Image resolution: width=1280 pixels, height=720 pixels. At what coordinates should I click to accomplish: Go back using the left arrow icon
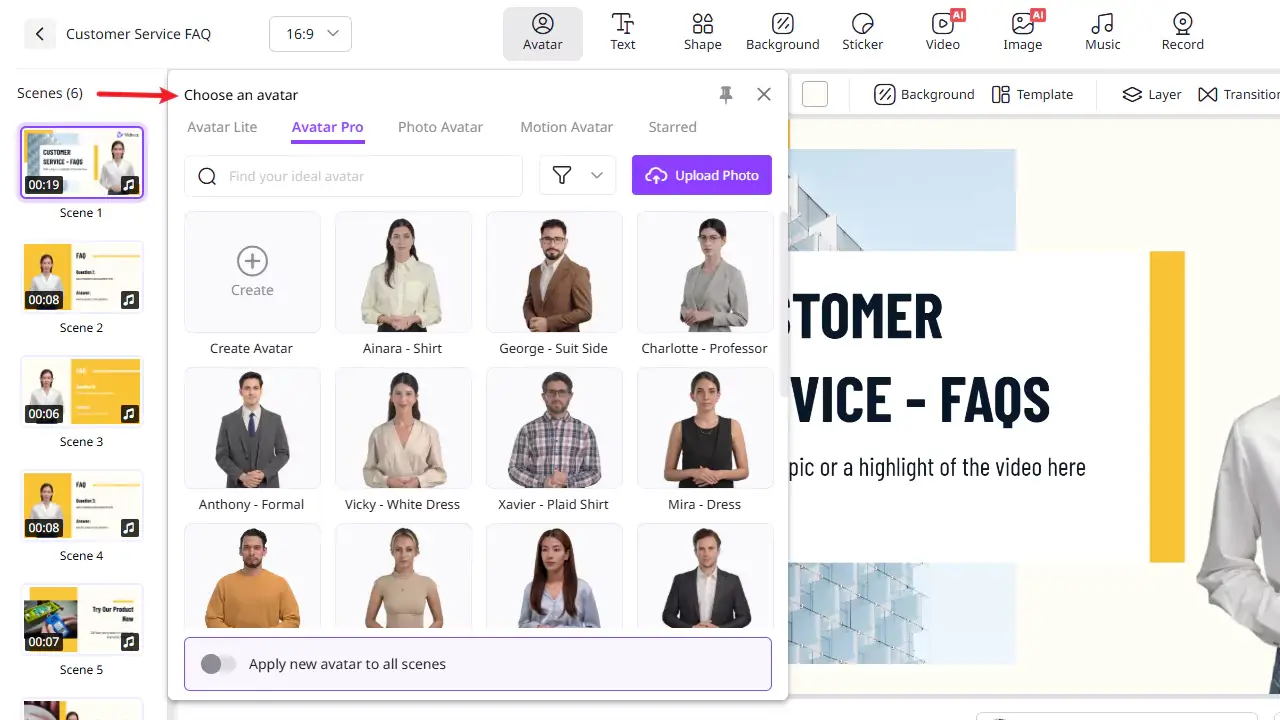(39, 34)
